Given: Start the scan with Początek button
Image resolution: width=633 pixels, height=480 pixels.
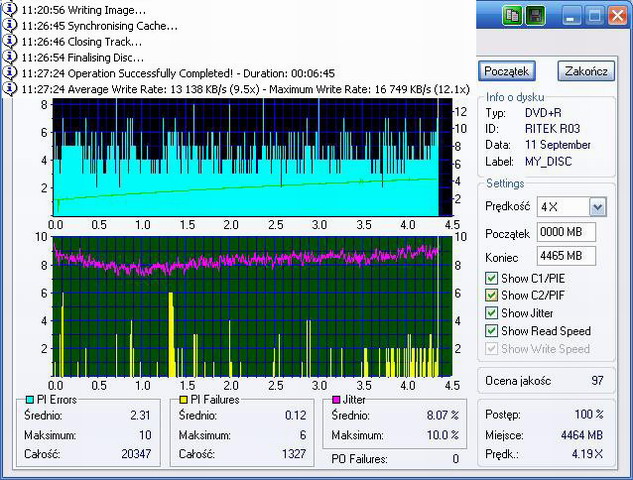Looking at the screenshot, I should 507,71.
